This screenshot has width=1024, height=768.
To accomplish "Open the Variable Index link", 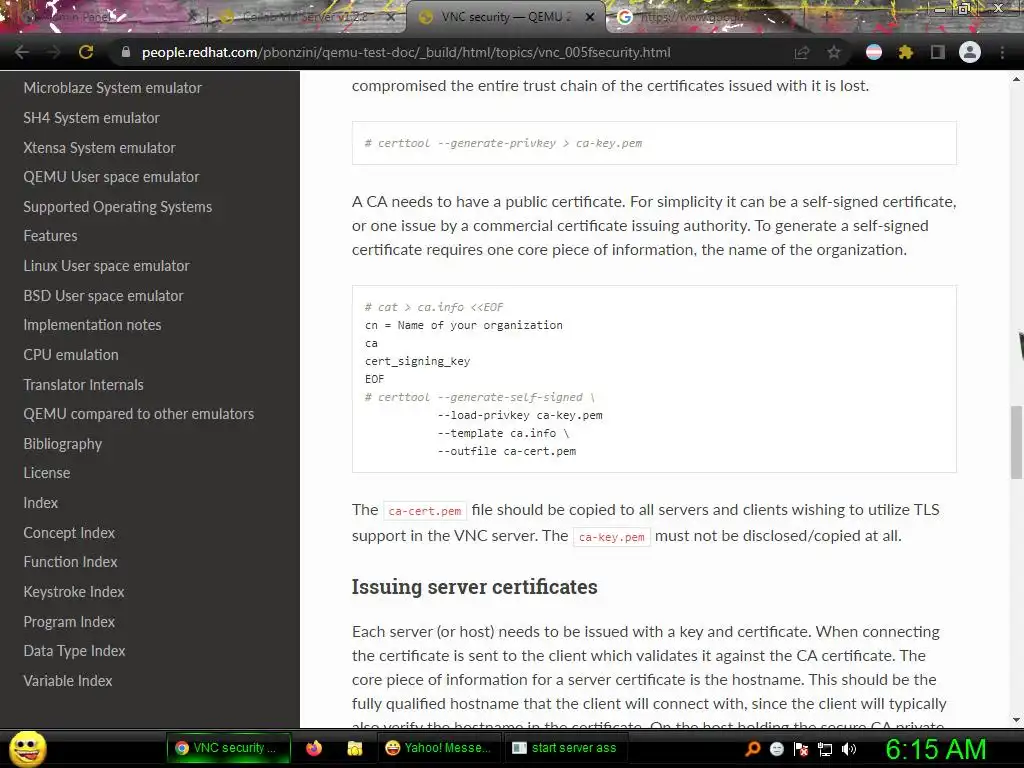I will click(68, 680).
